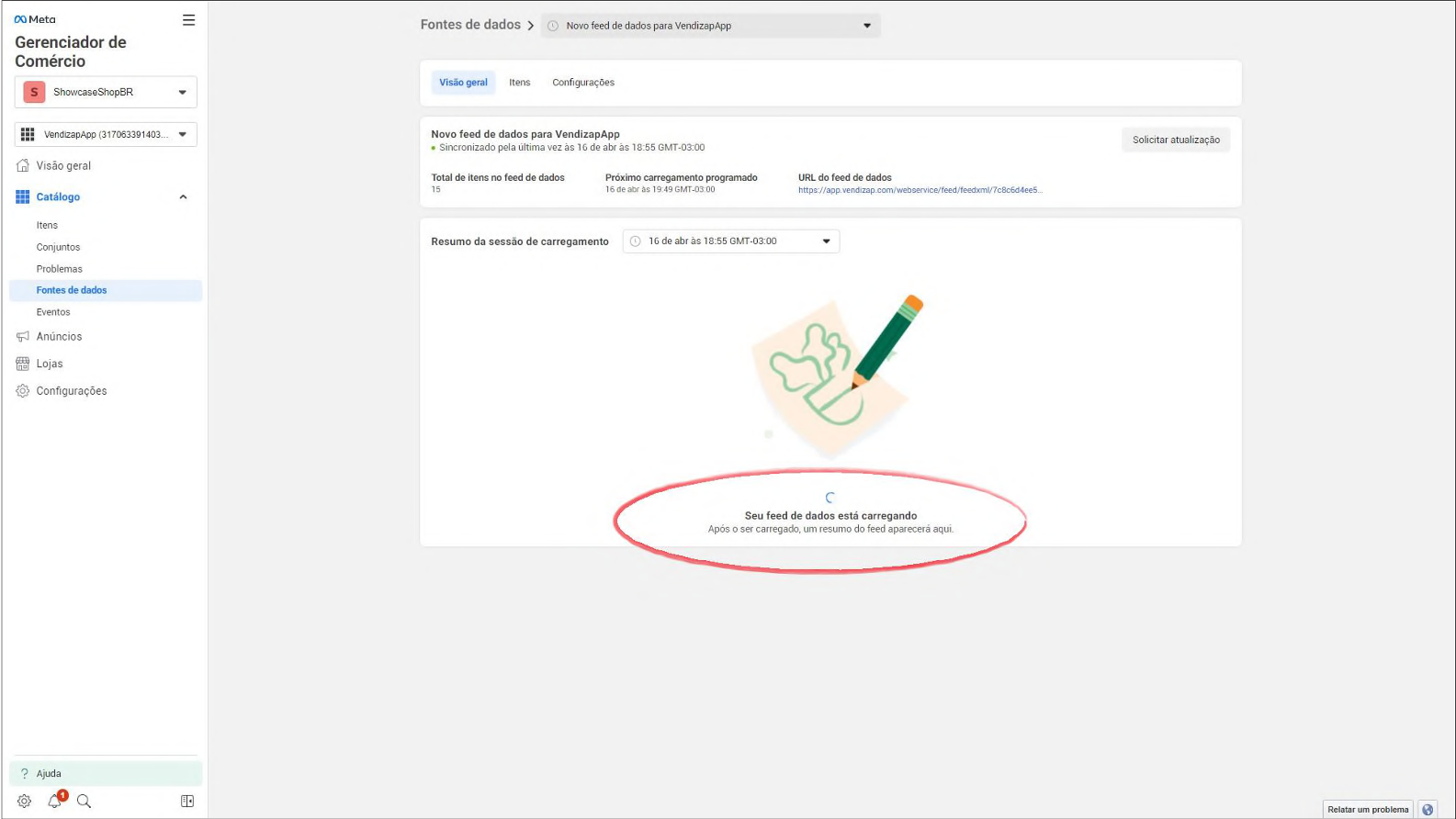The height and width of the screenshot is (819, 1456).
Task: Open the ShowcaseShopBR account dropdown
Action: 182,92
